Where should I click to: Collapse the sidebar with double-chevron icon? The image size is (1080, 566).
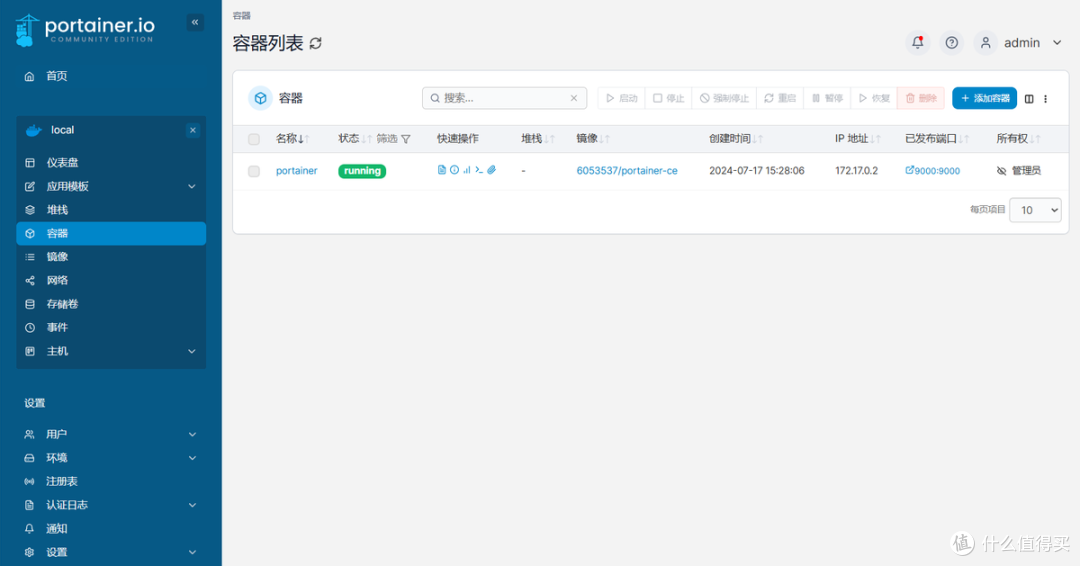(x=195, y=23)
